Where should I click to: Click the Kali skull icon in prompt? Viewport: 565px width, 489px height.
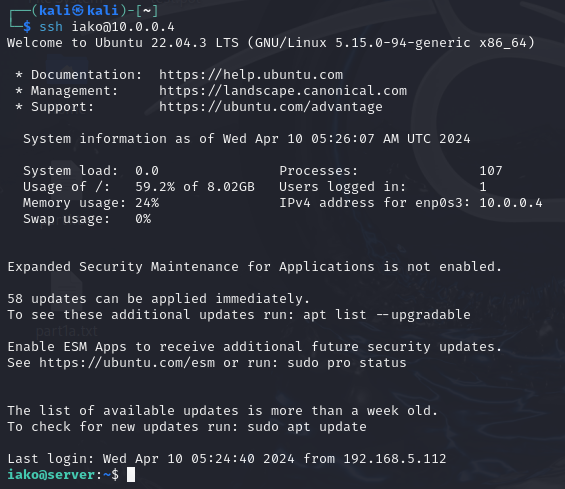tap(77, 10)
